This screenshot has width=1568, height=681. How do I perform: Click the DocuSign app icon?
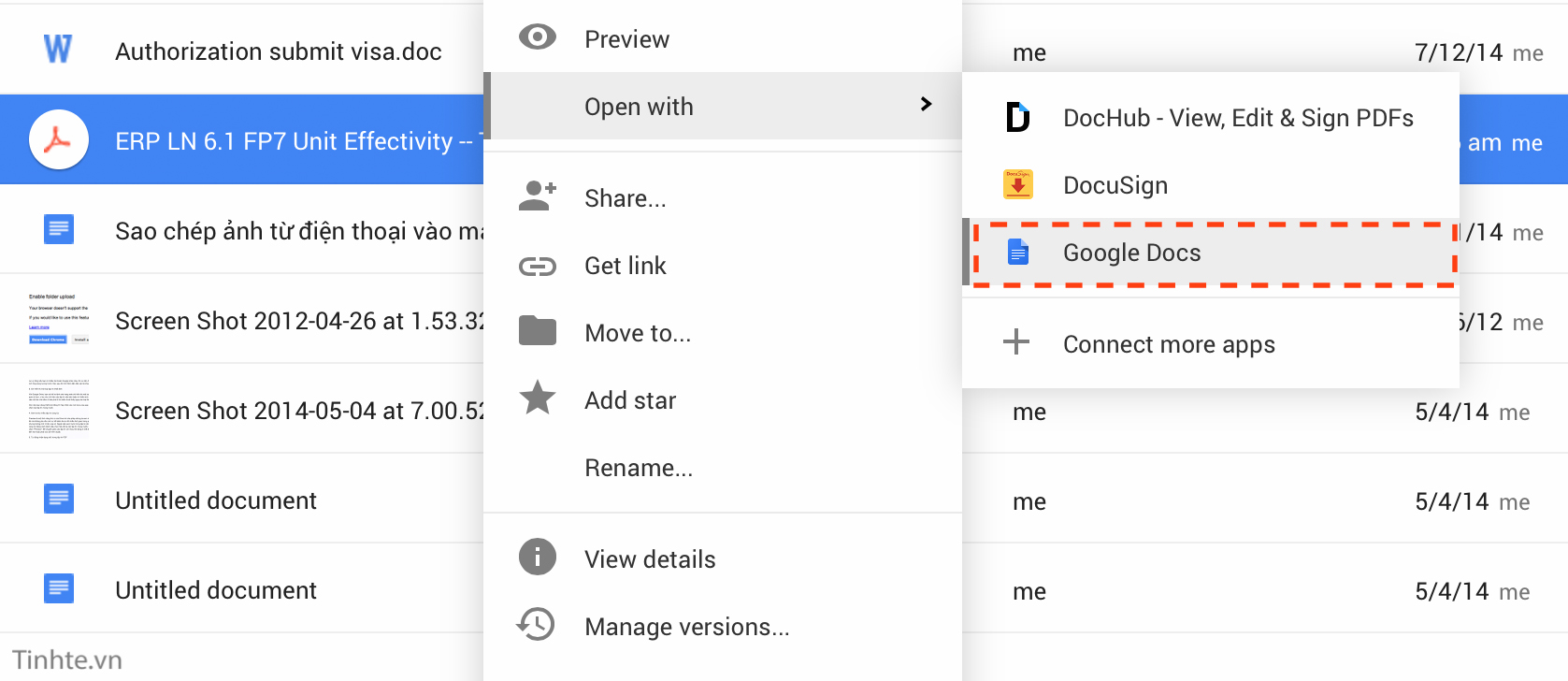pos(1017,184)
